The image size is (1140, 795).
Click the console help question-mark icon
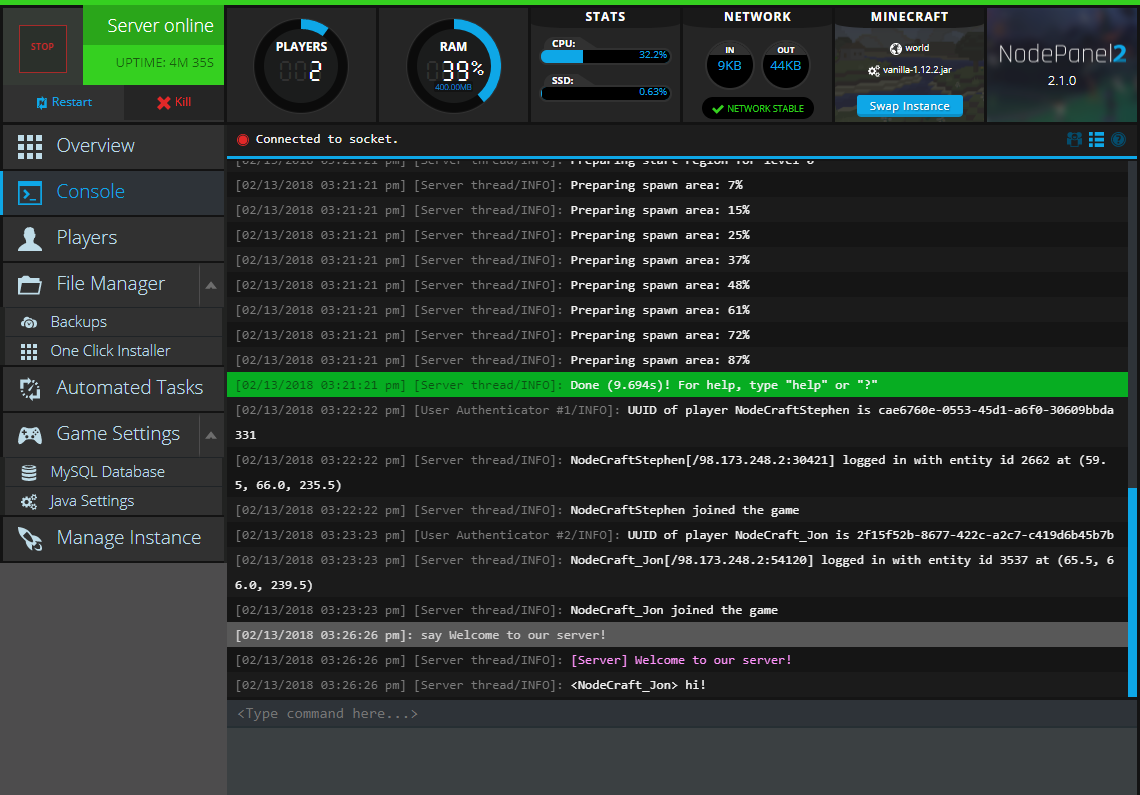click(1119, 140)
